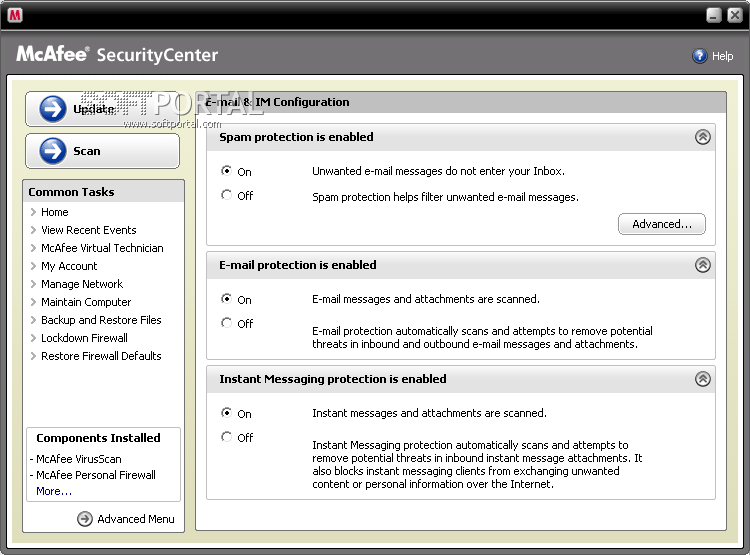Viewport: 750px width, 555px height.
Task: Click the Scan button label
Action: [87, 151]
